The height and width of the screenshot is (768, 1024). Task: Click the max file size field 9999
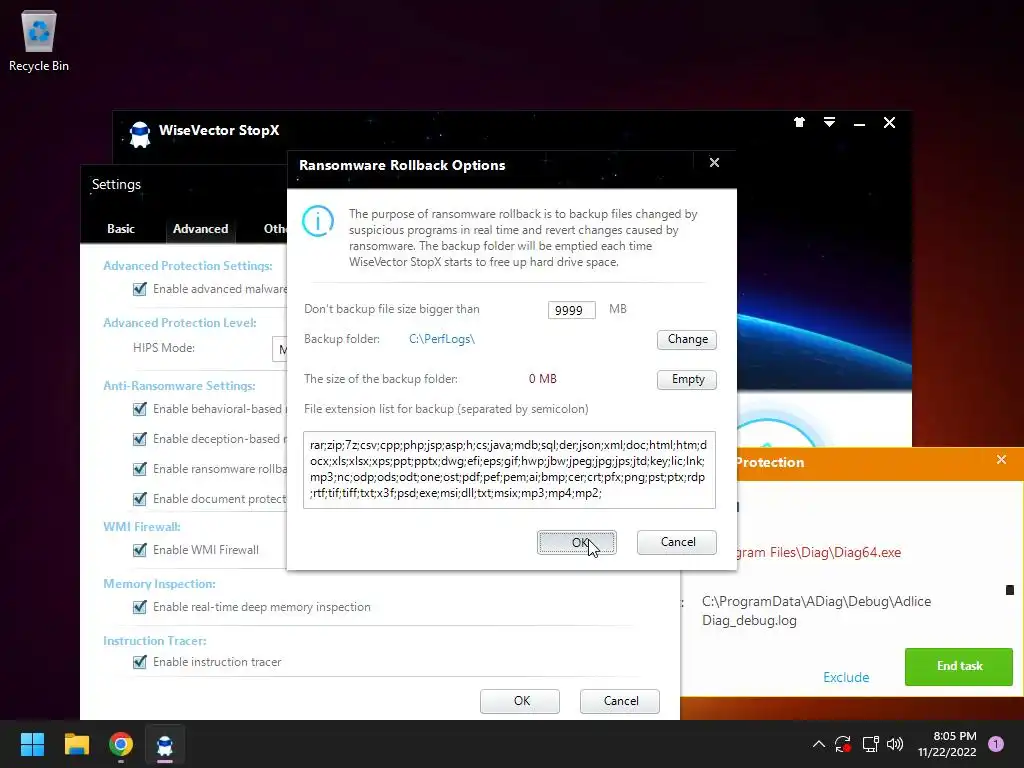(571, 310)
